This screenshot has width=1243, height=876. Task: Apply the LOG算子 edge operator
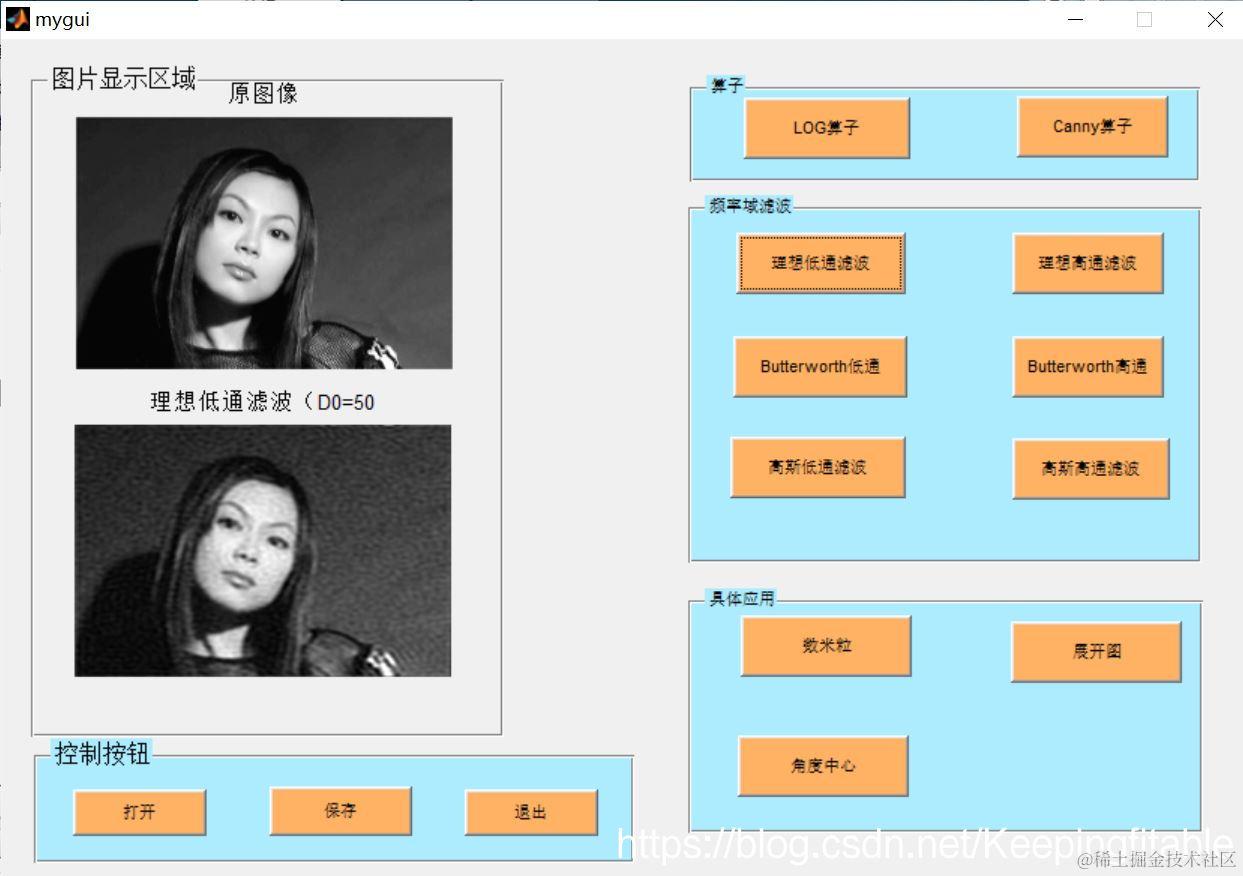click(826, 127)
